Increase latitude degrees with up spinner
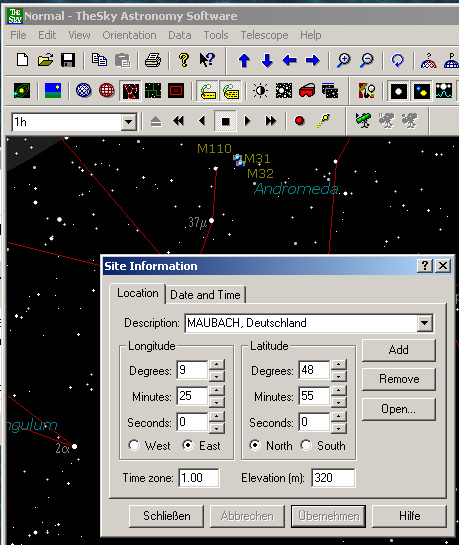Image resolution: width=459 pixels, height=545 pixels. [339, 364]
